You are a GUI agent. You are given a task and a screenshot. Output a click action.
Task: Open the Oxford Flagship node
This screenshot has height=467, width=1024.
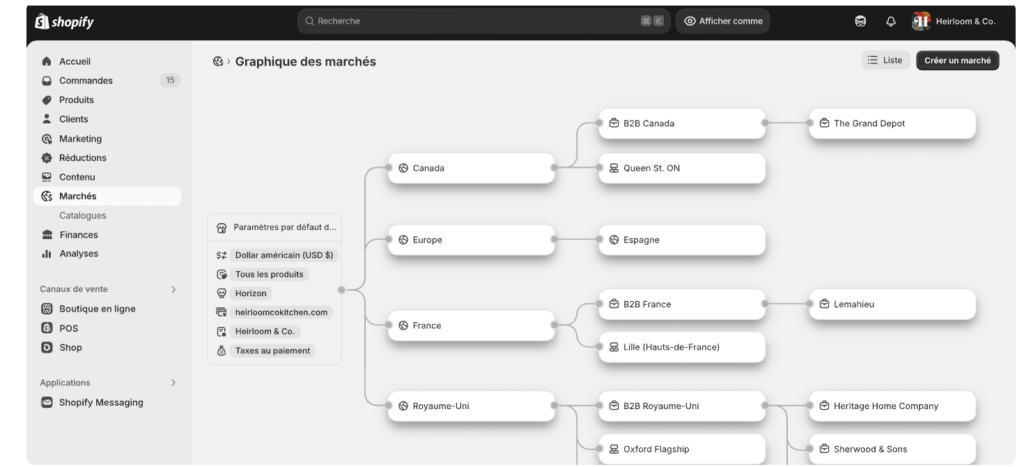[682, 449]
